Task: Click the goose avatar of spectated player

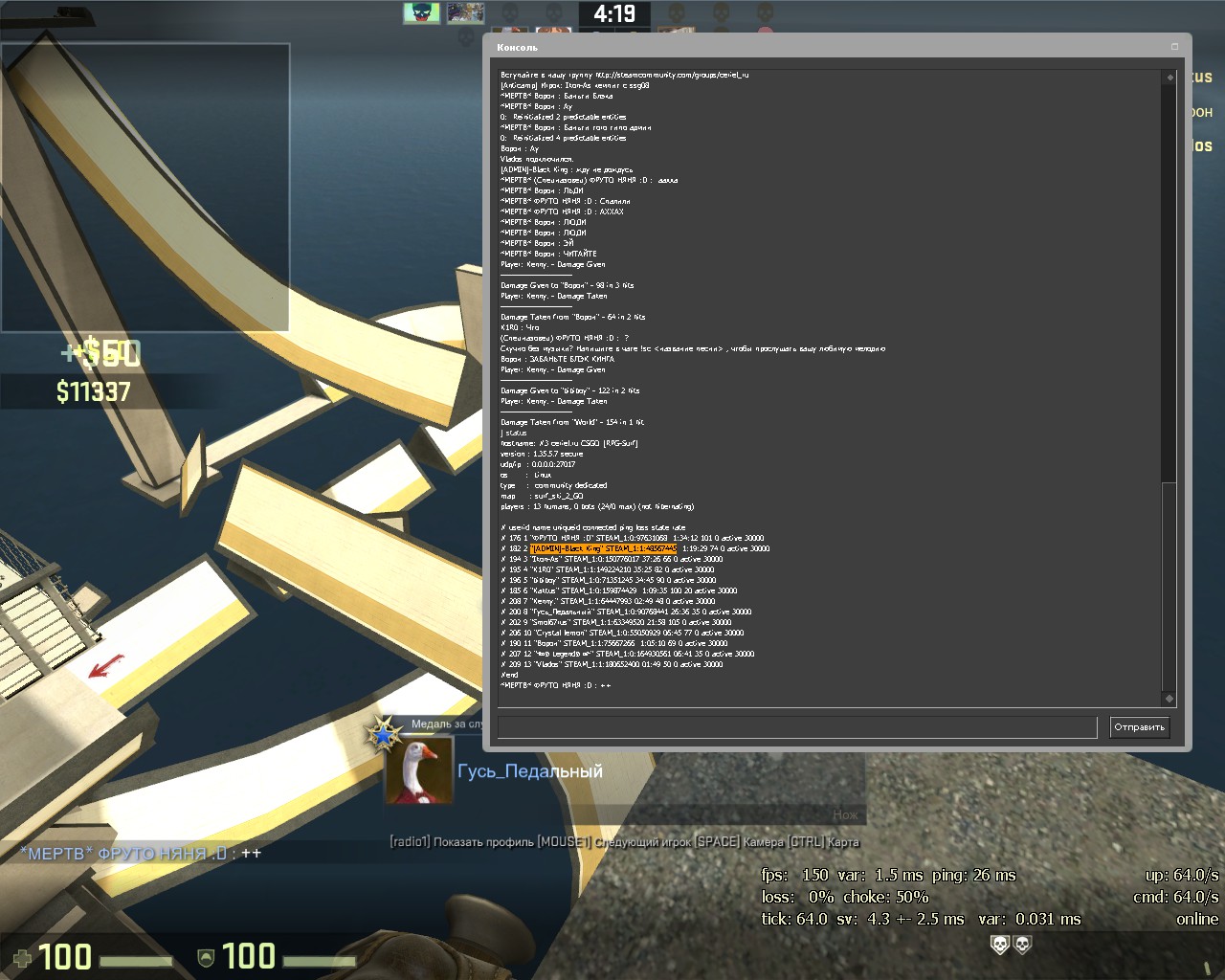Action: (x=418, y=770)
